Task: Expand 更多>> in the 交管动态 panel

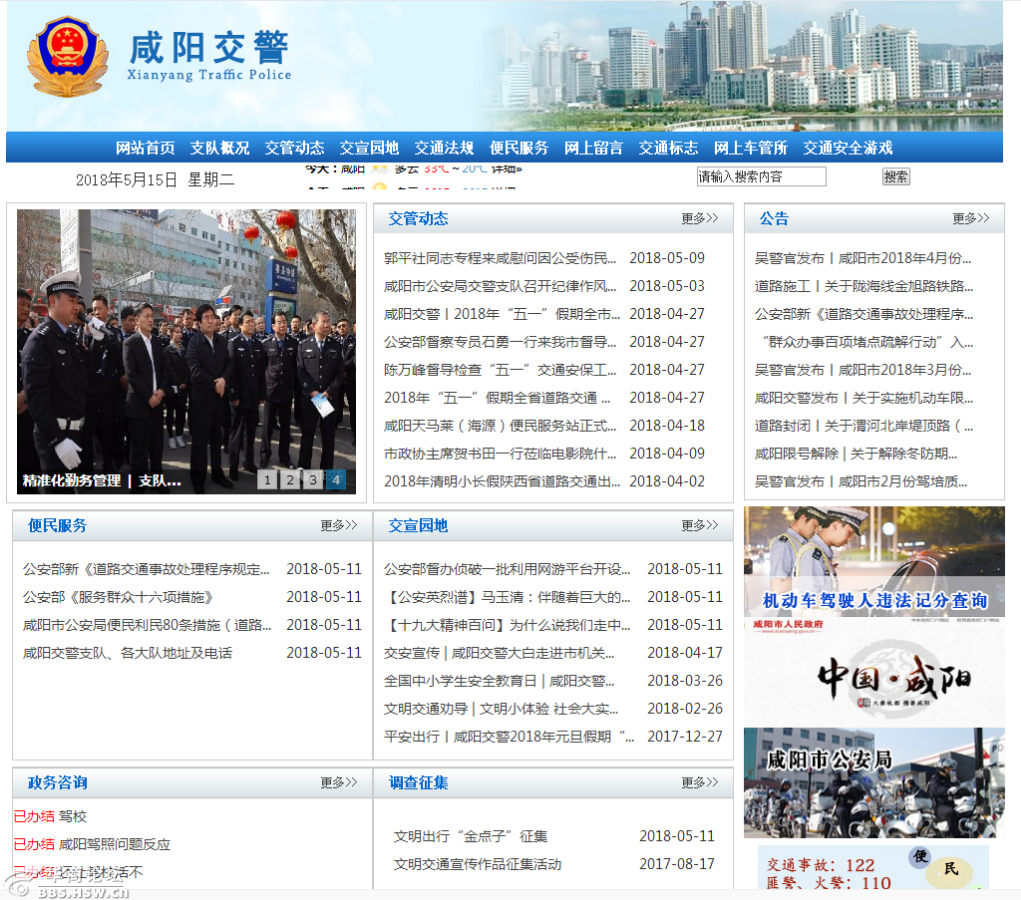Action: [x=699, y=218]
